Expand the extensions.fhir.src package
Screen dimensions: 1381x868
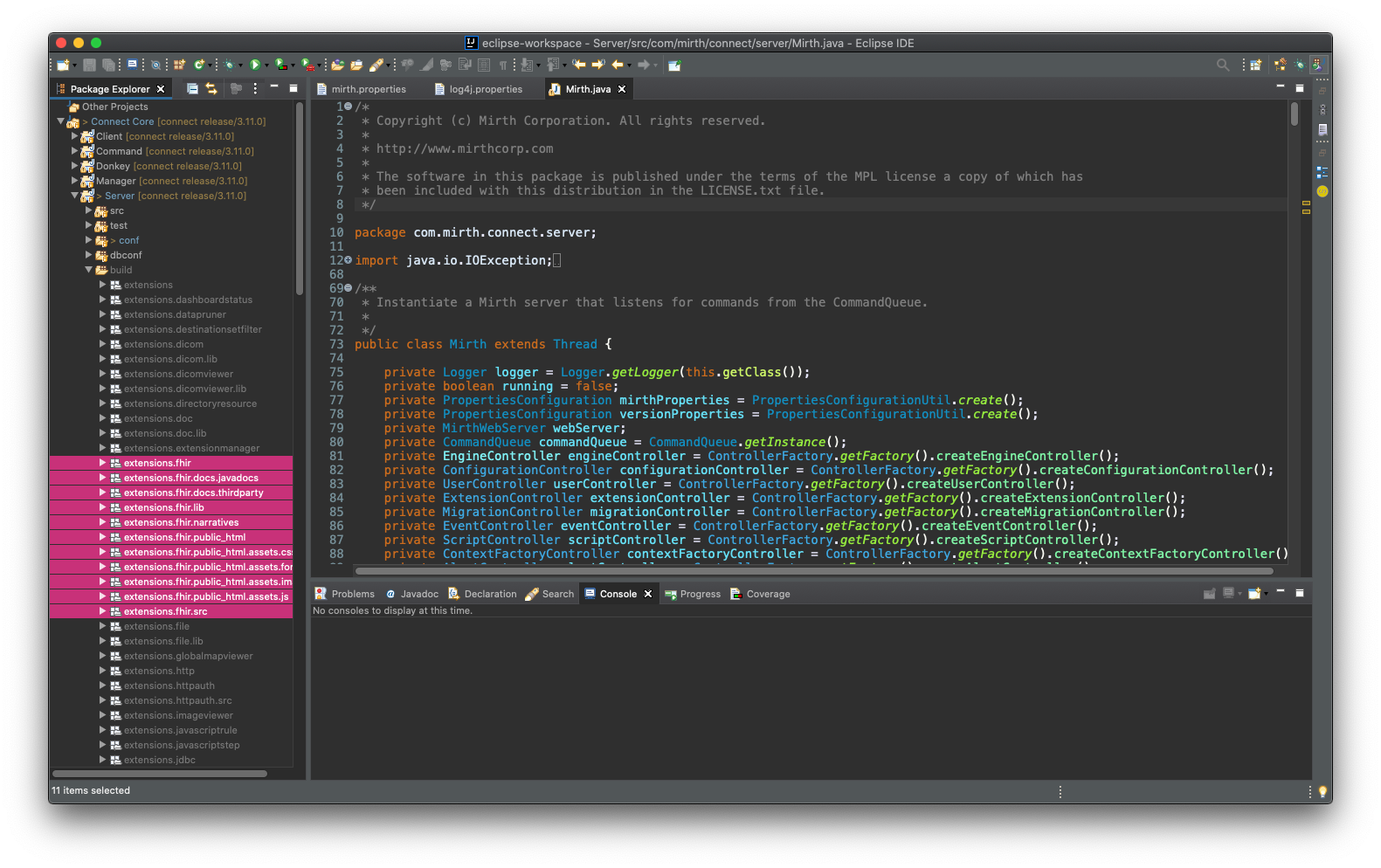point(102,611)
